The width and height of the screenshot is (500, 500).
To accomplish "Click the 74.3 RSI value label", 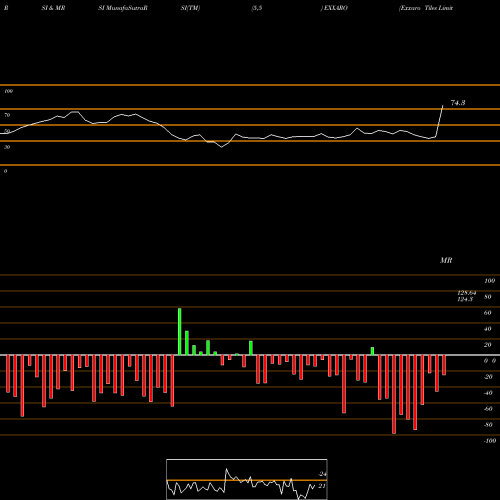I will pyautogui.click(x=458, y=103).
